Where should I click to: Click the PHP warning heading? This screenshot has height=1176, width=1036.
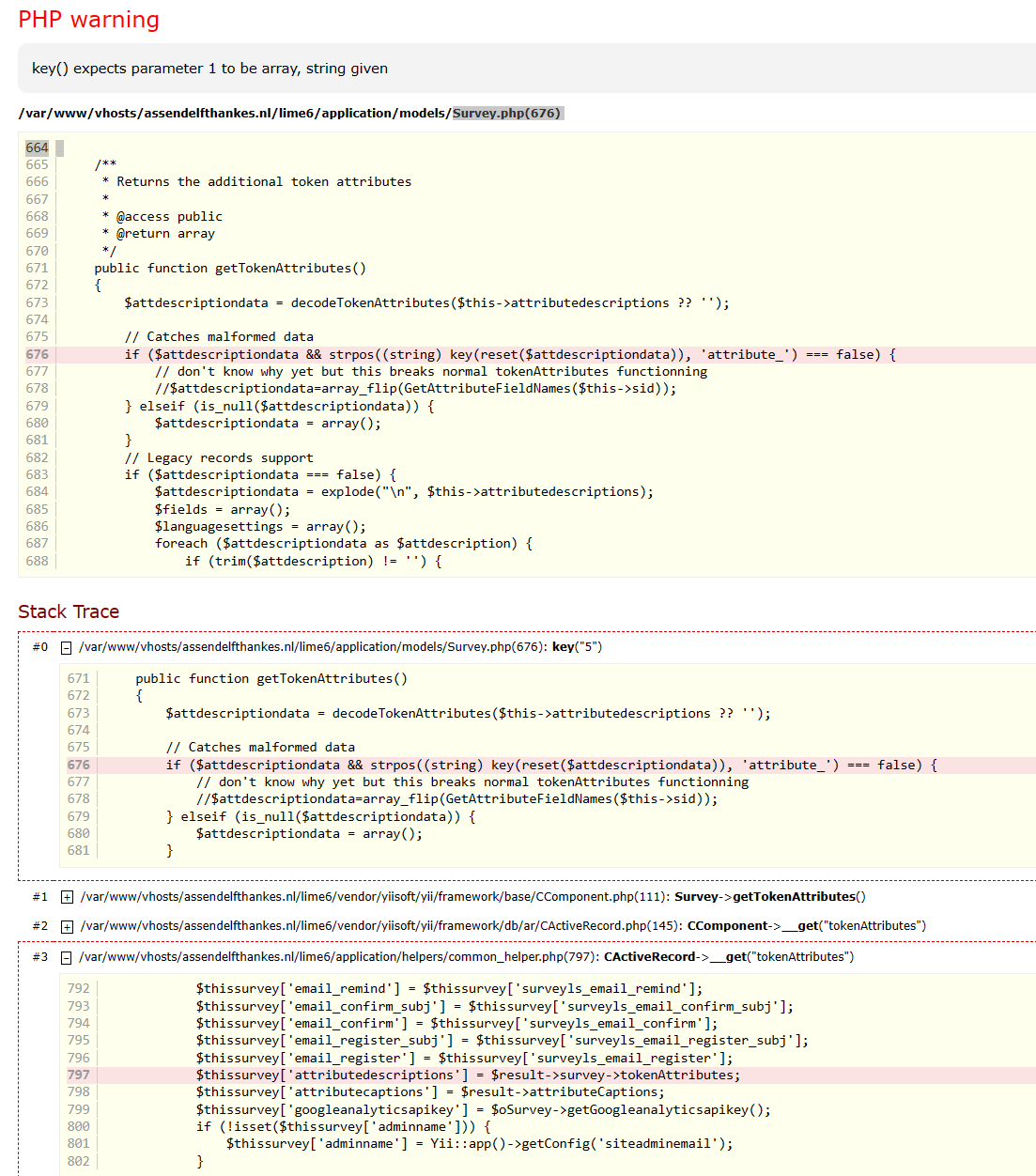pos(89,20)
